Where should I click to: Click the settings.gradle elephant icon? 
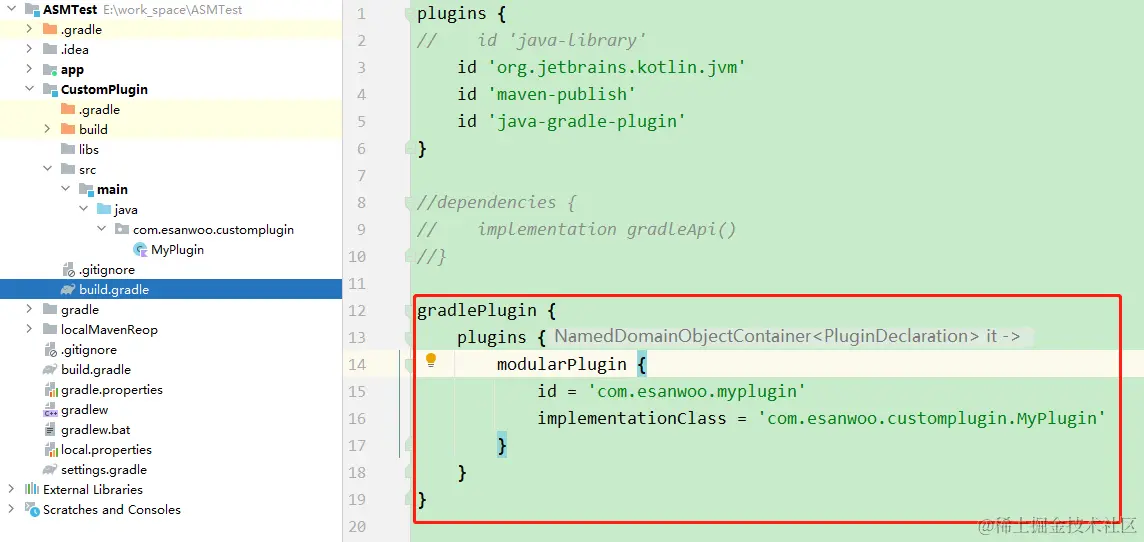tap(50, 470)
